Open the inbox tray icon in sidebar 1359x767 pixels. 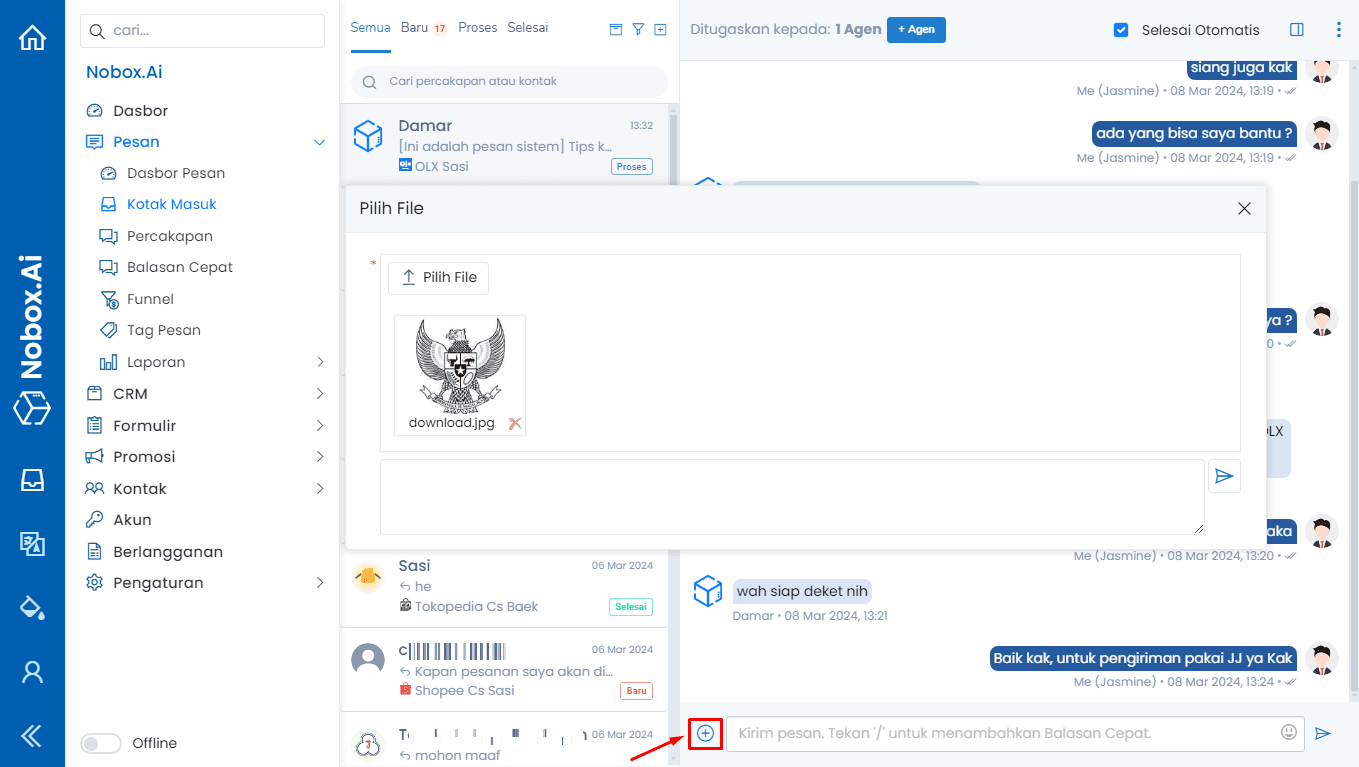[x=32, y=480]
